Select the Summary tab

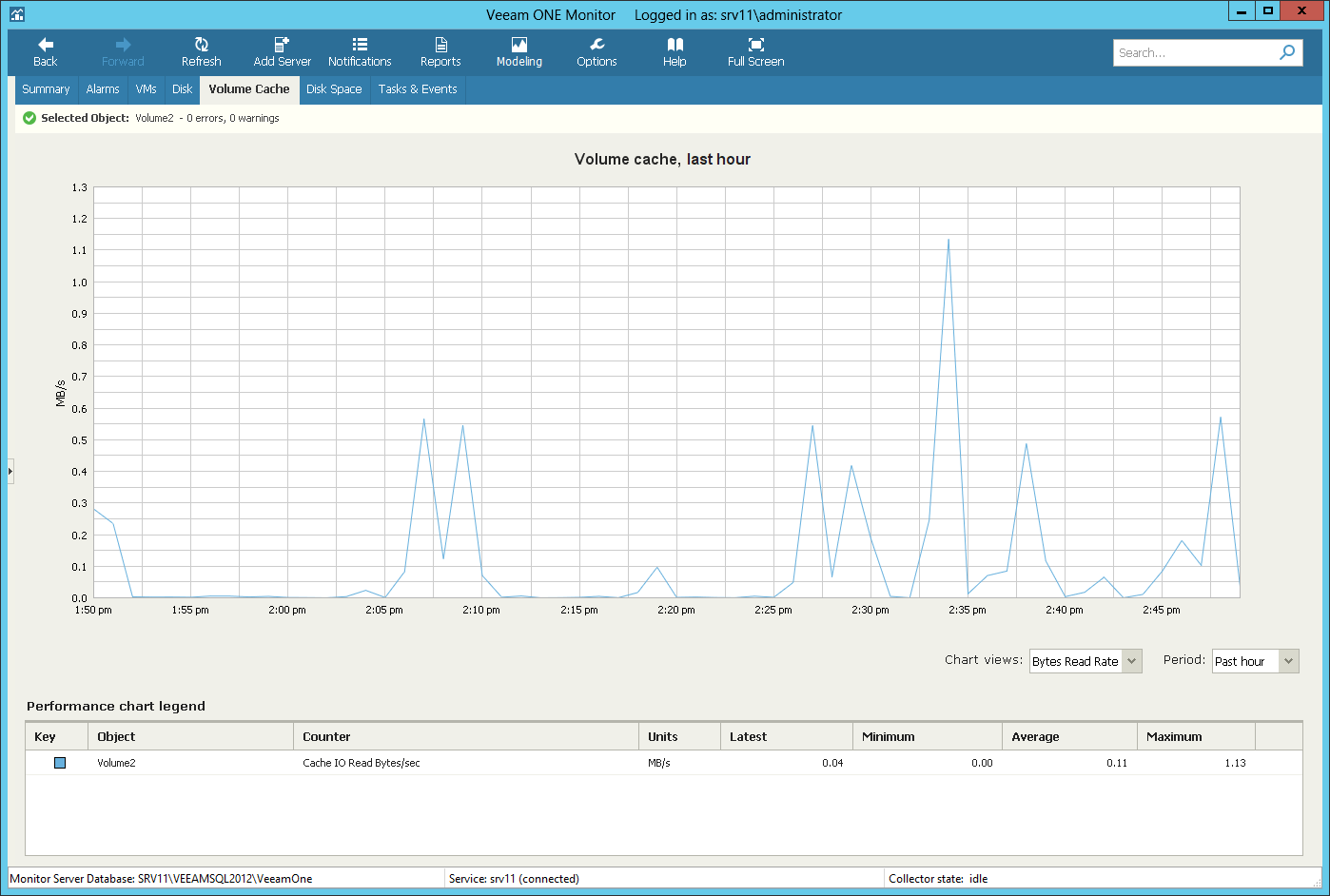coord(46,89)
